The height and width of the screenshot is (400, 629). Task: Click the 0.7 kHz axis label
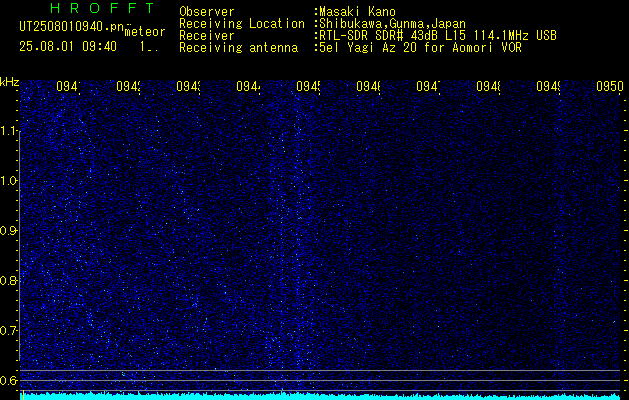coord(9,331)
